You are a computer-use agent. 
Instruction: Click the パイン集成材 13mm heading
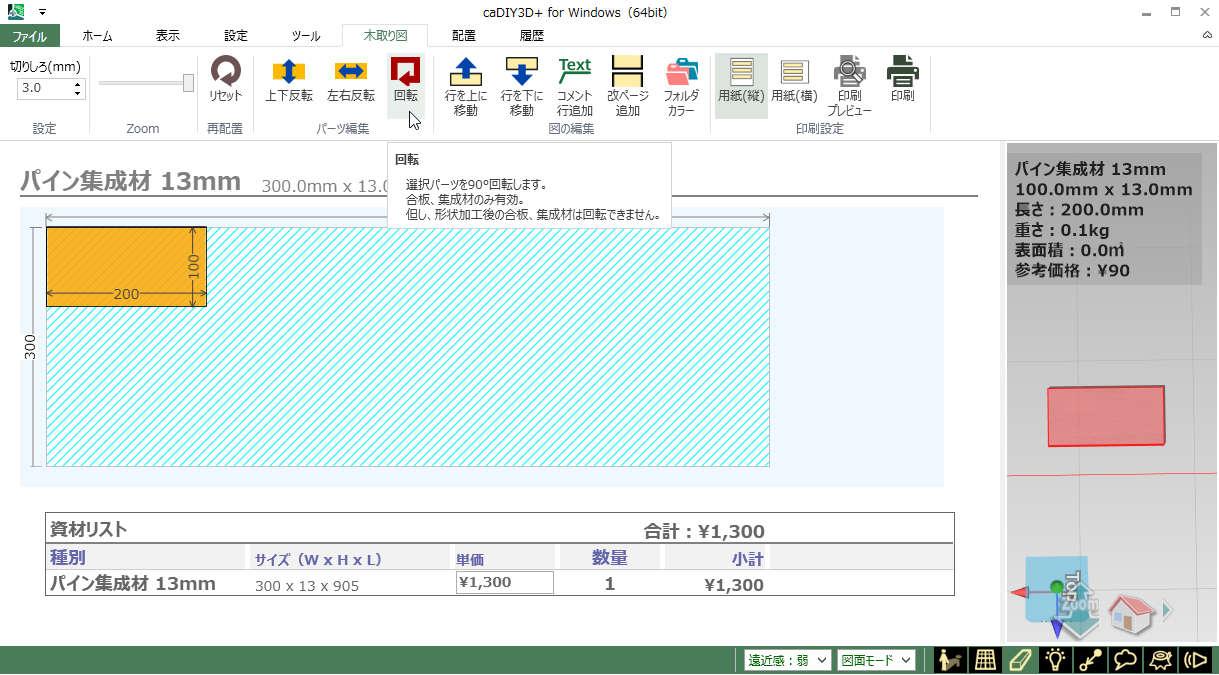click(130, 181)
